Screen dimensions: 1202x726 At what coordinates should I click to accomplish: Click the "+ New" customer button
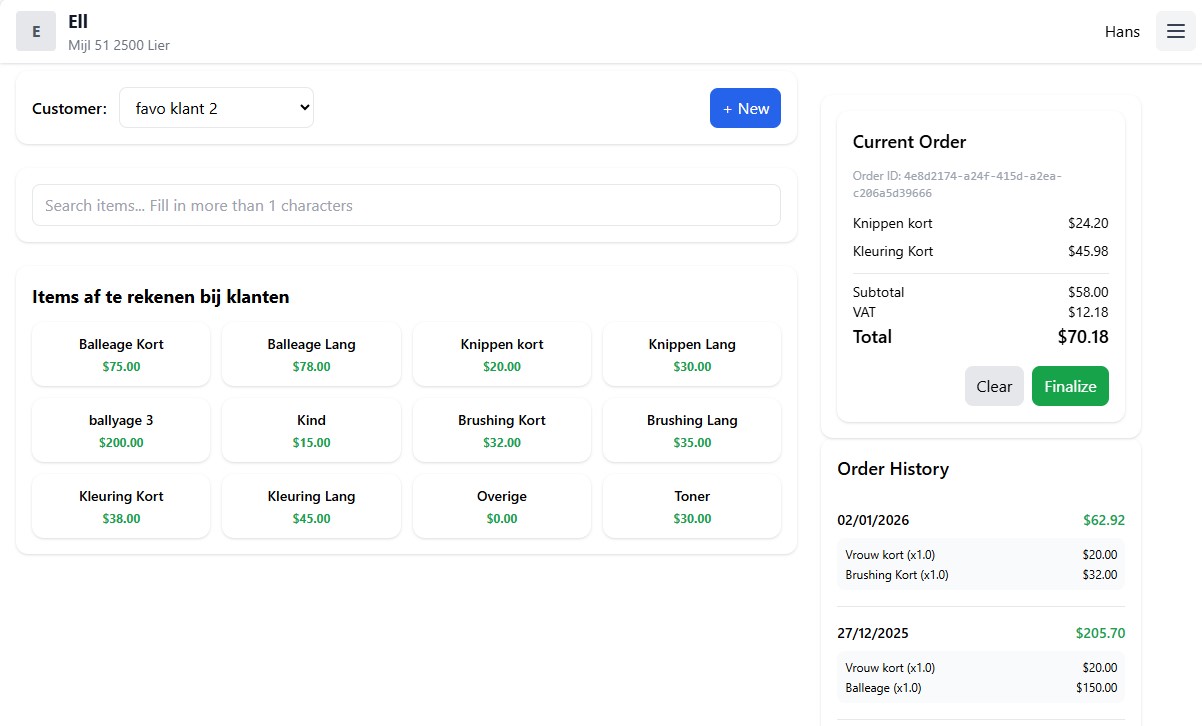coord(745,108)
